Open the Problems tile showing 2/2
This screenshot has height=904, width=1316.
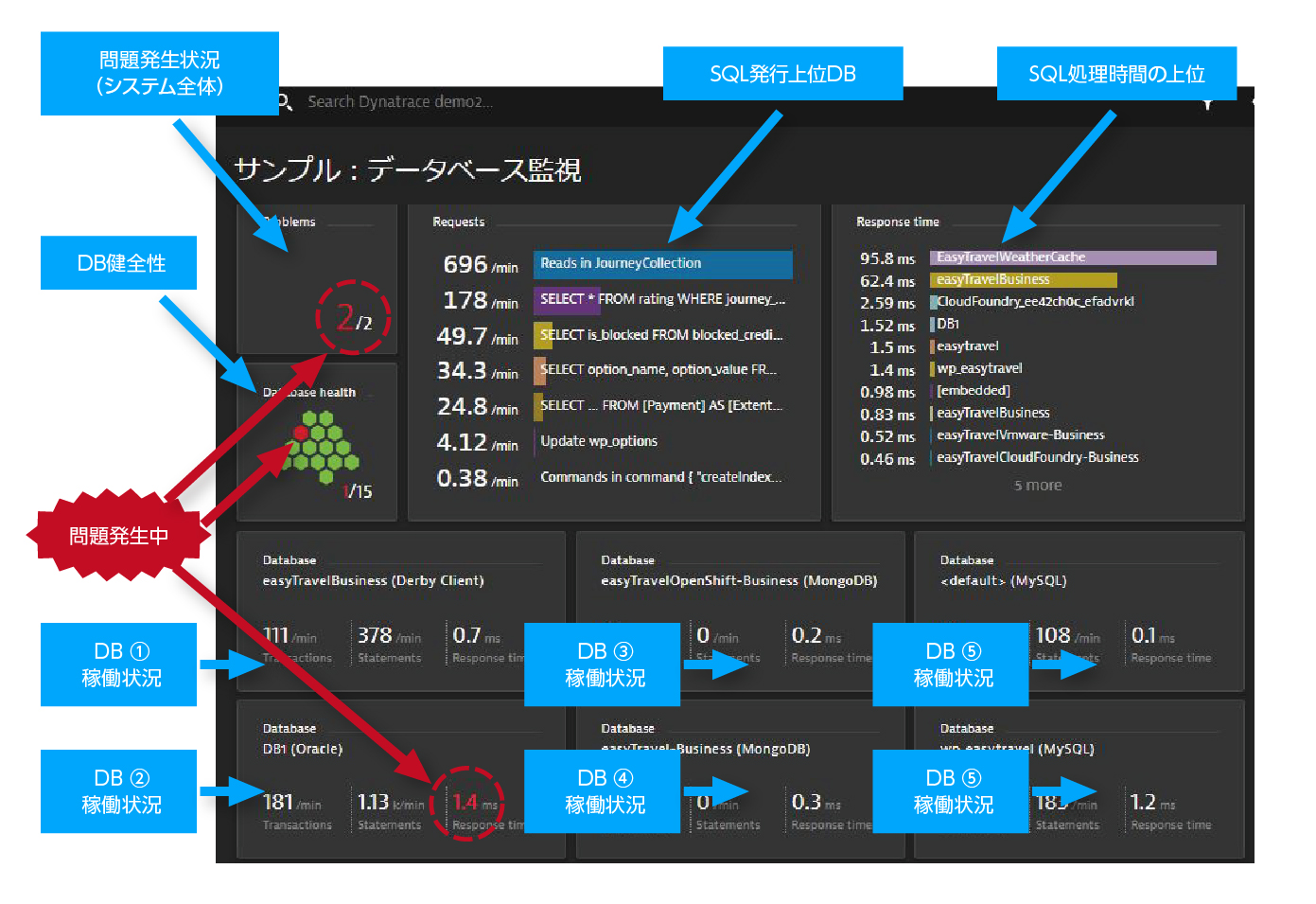[x=317, y=279]
